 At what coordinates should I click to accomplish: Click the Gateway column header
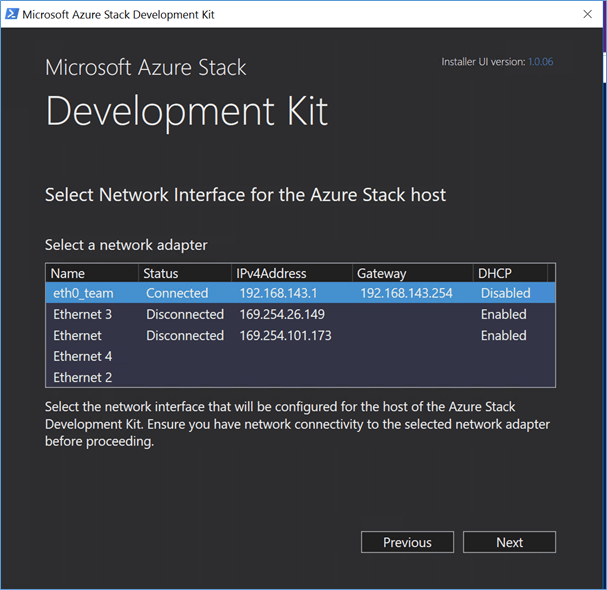coord(413,273)
